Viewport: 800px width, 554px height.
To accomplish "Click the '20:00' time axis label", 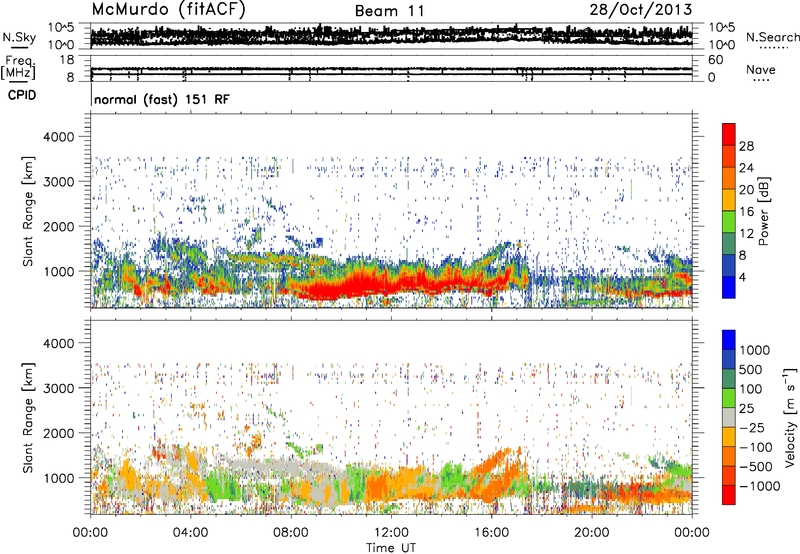I will 591,533.
